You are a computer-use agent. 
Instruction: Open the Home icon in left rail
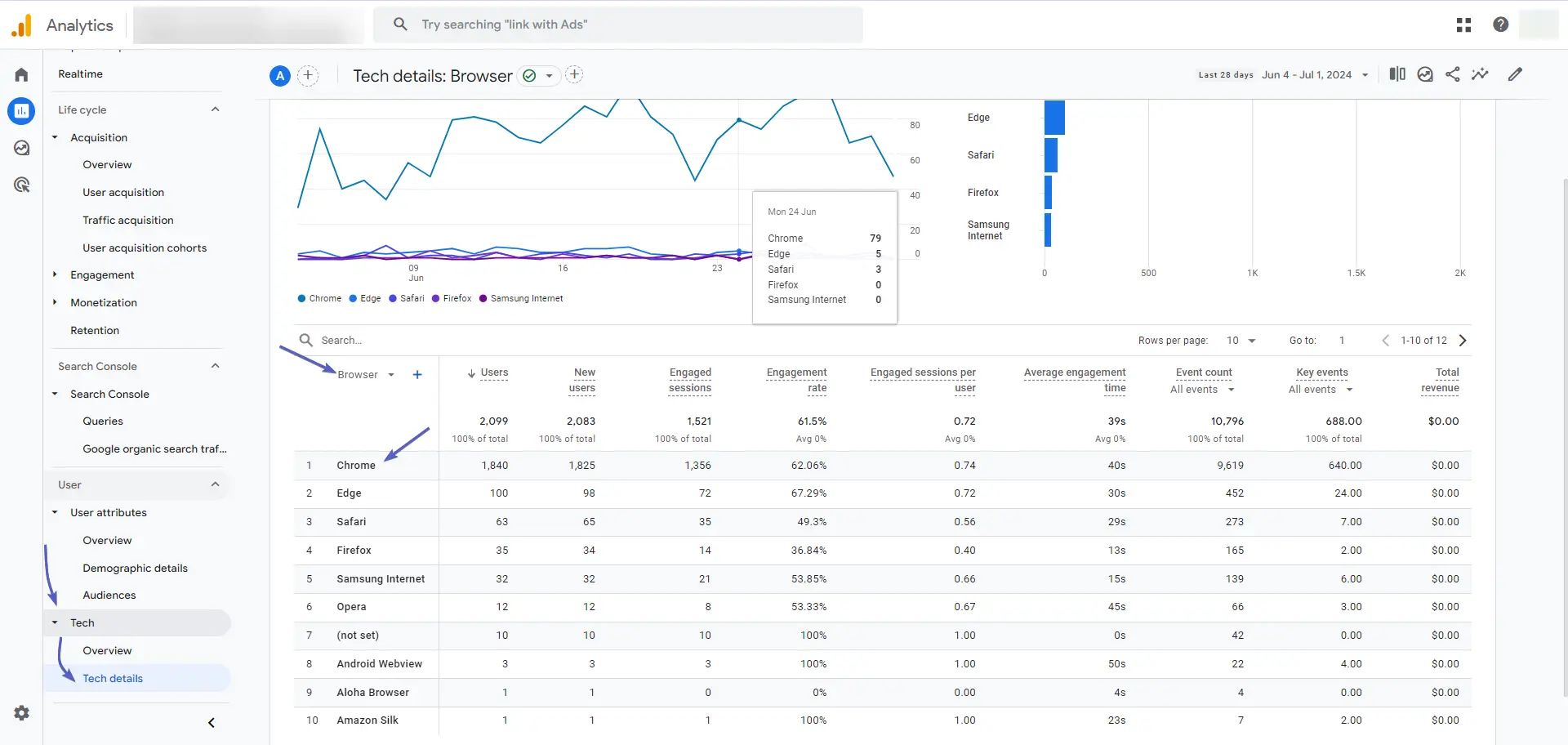pyautogui.click(x=21, y=74)
